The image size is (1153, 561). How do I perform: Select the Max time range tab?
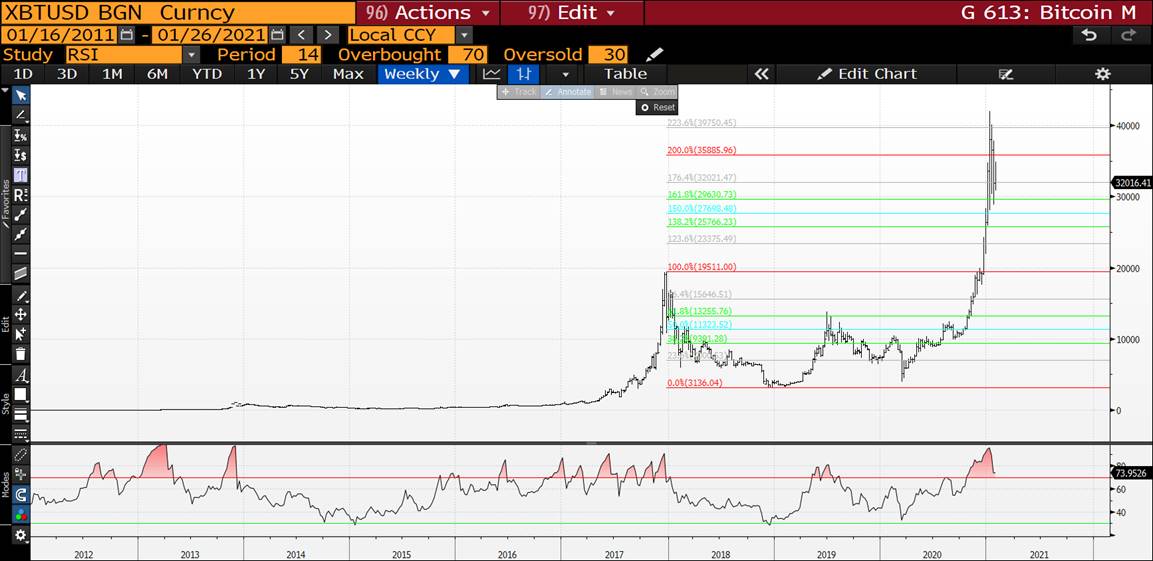[x=348, y=74]
